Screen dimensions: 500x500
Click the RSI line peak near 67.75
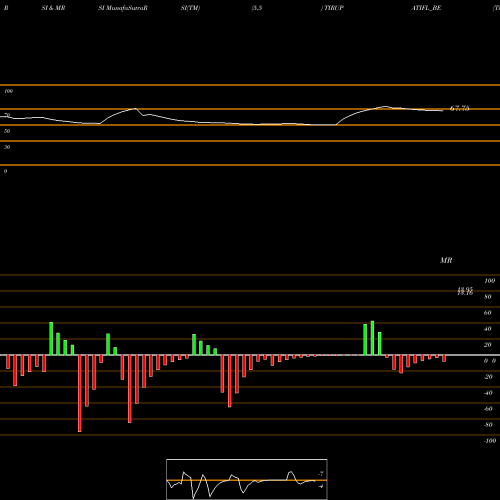[385, 106]
